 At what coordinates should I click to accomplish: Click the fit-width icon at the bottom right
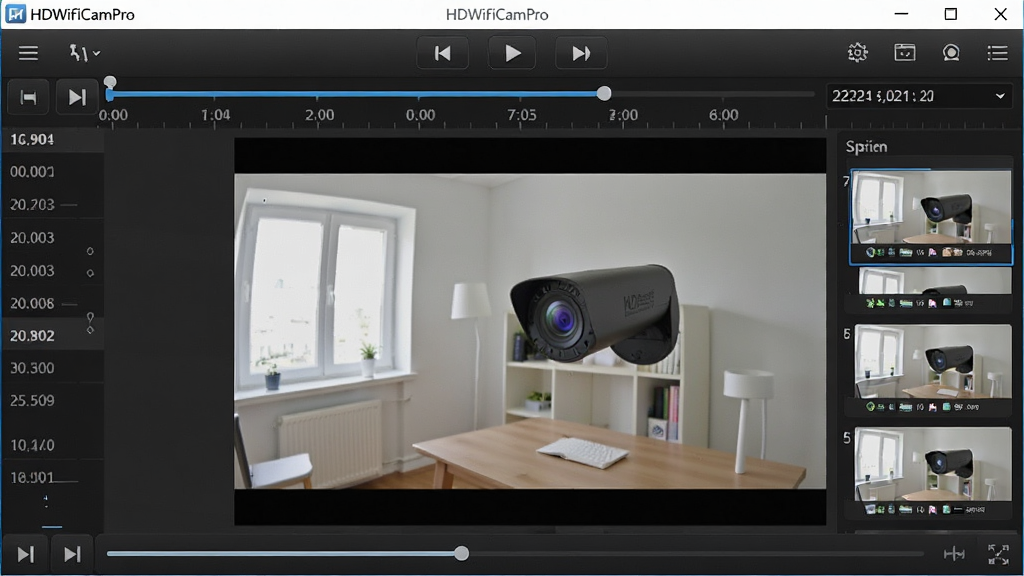(954, 554)
